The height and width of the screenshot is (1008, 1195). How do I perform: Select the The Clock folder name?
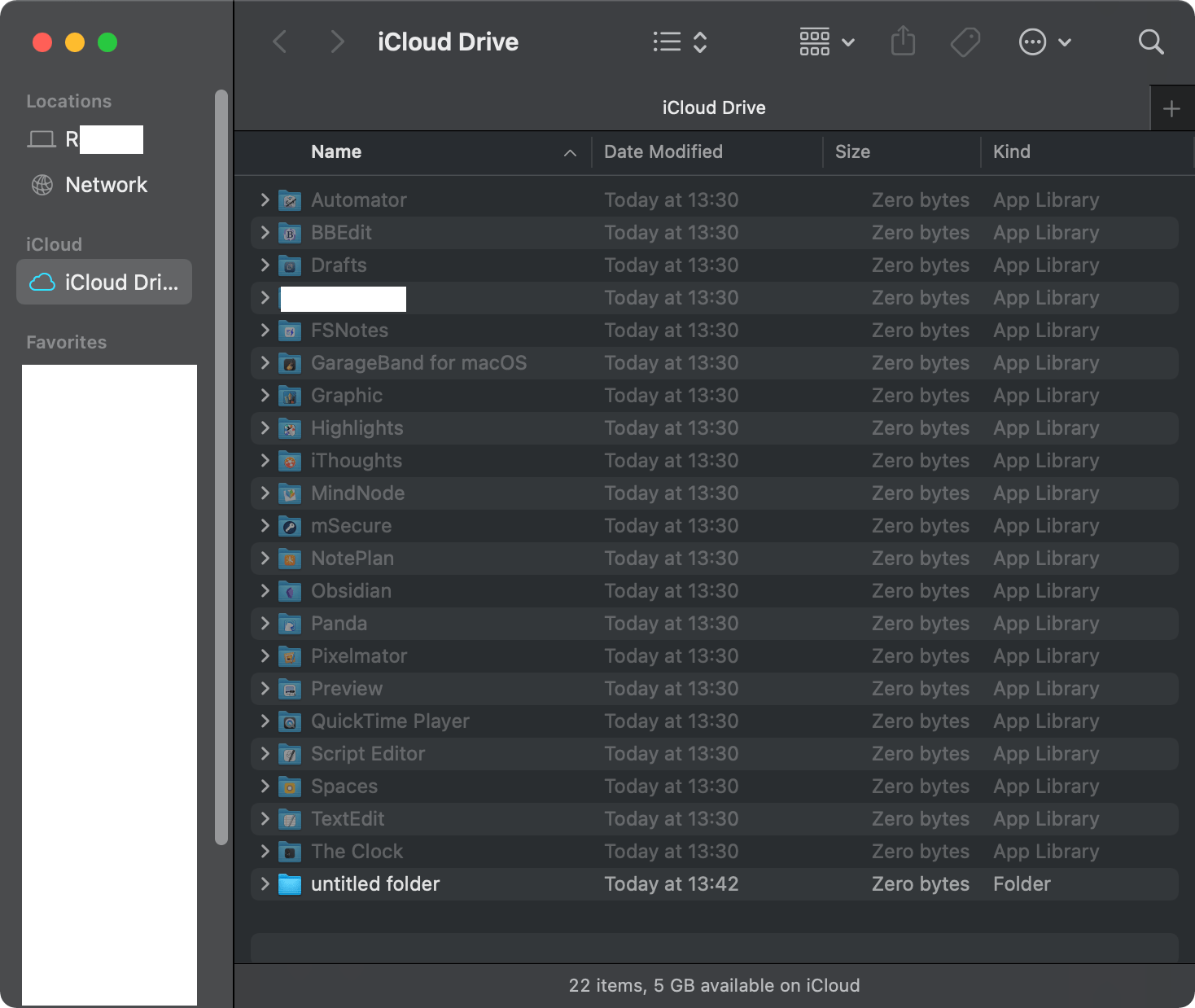(357, 851)
